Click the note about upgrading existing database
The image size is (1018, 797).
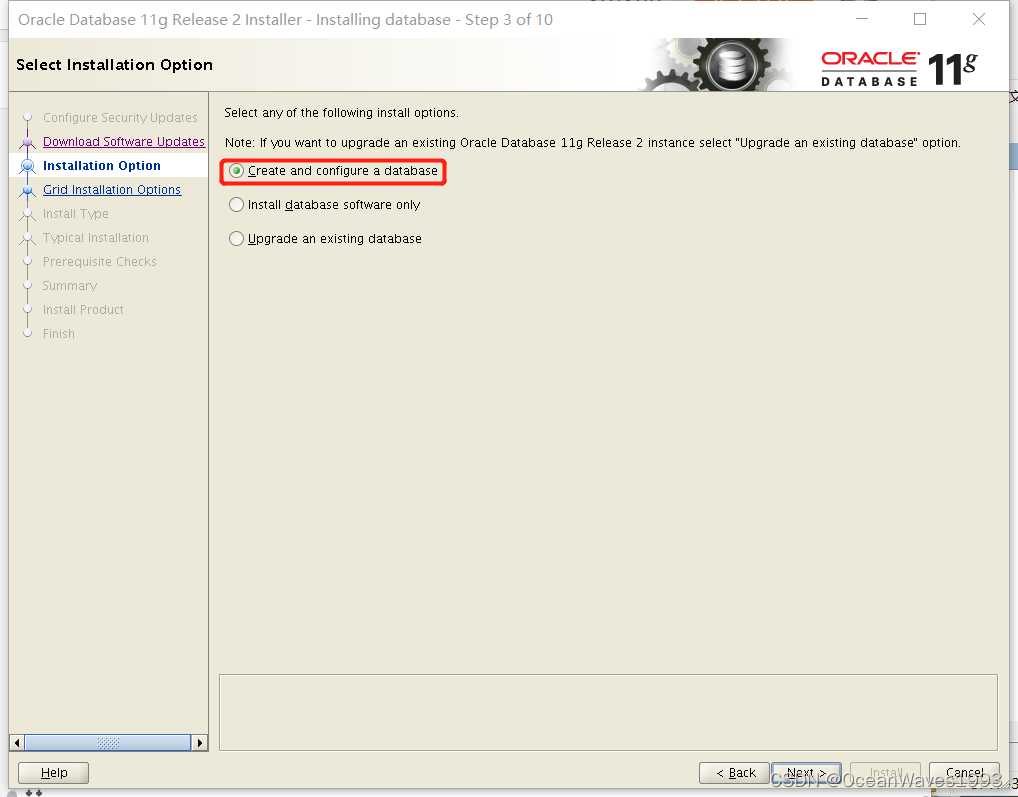(x=592, y=143)
